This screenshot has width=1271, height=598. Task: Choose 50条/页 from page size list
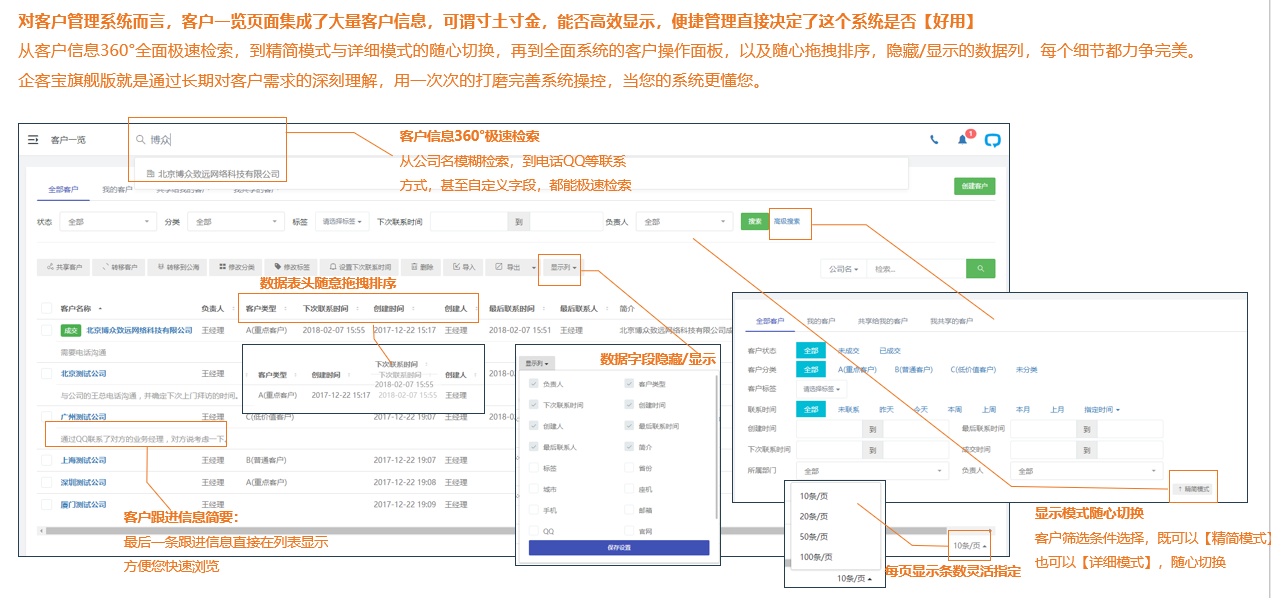tap(813, 536)
